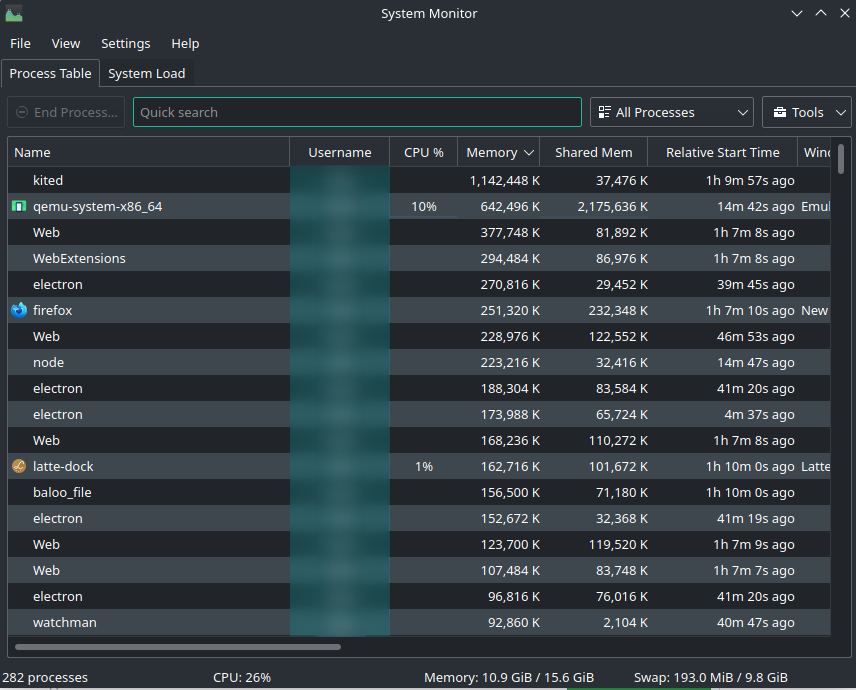Click the End Process button

[66, 112]
